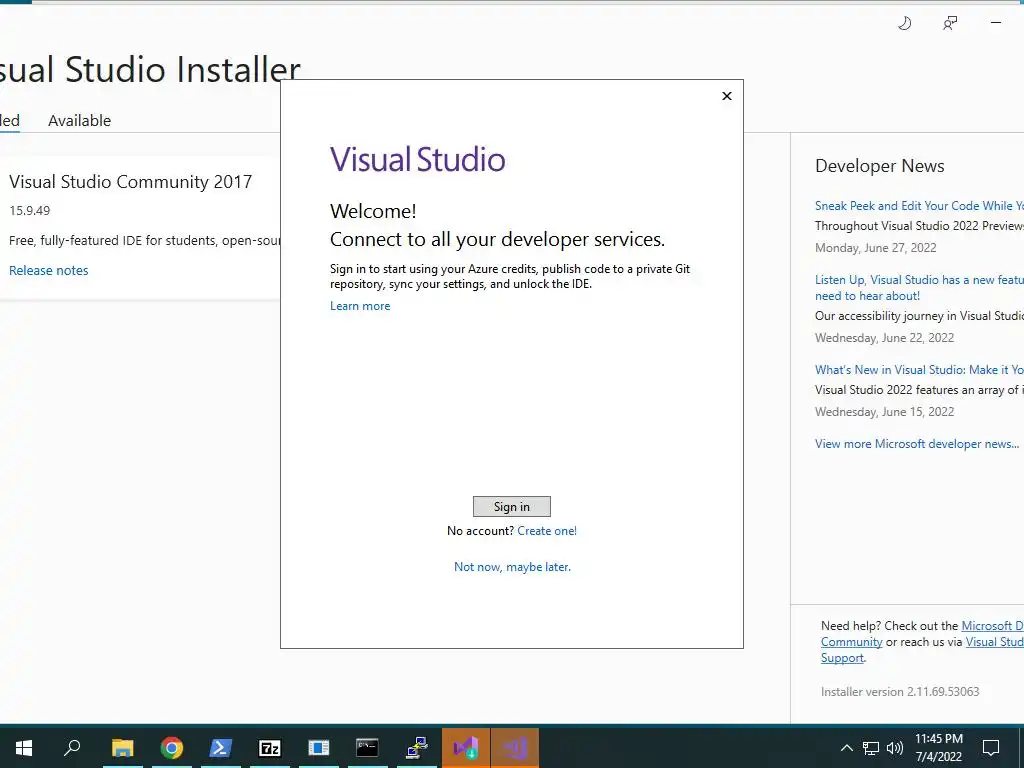Open Release notes in Installer window
1024x768 pixels.
pyautogui.click(x=48, y=270)
